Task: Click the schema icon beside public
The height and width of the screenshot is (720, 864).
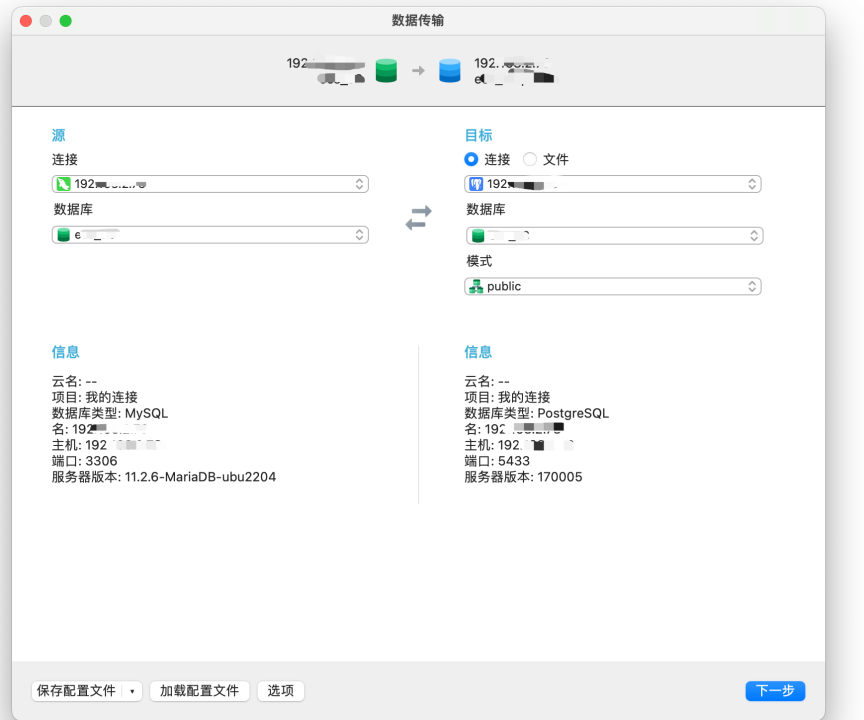Action: tap(475, 286)
